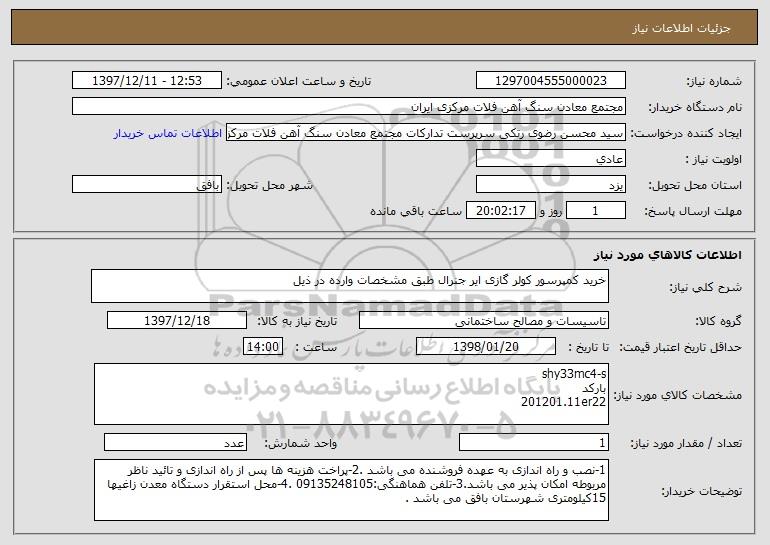770x545 pixels.
Task: Click the delivery province field یزد
Action: [x=550, y=185]
